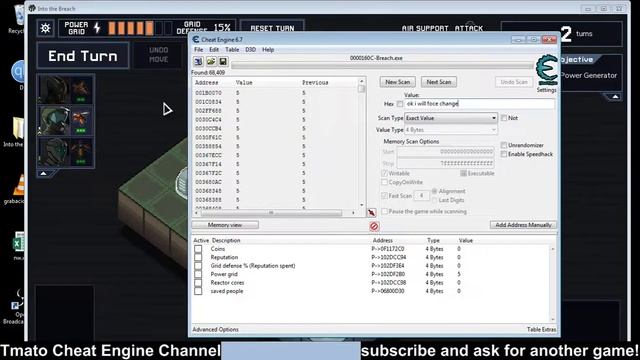The width and height of the screenshot is (640, 360).
Task: Click the Undo Move game button
Action: (159, 55)
